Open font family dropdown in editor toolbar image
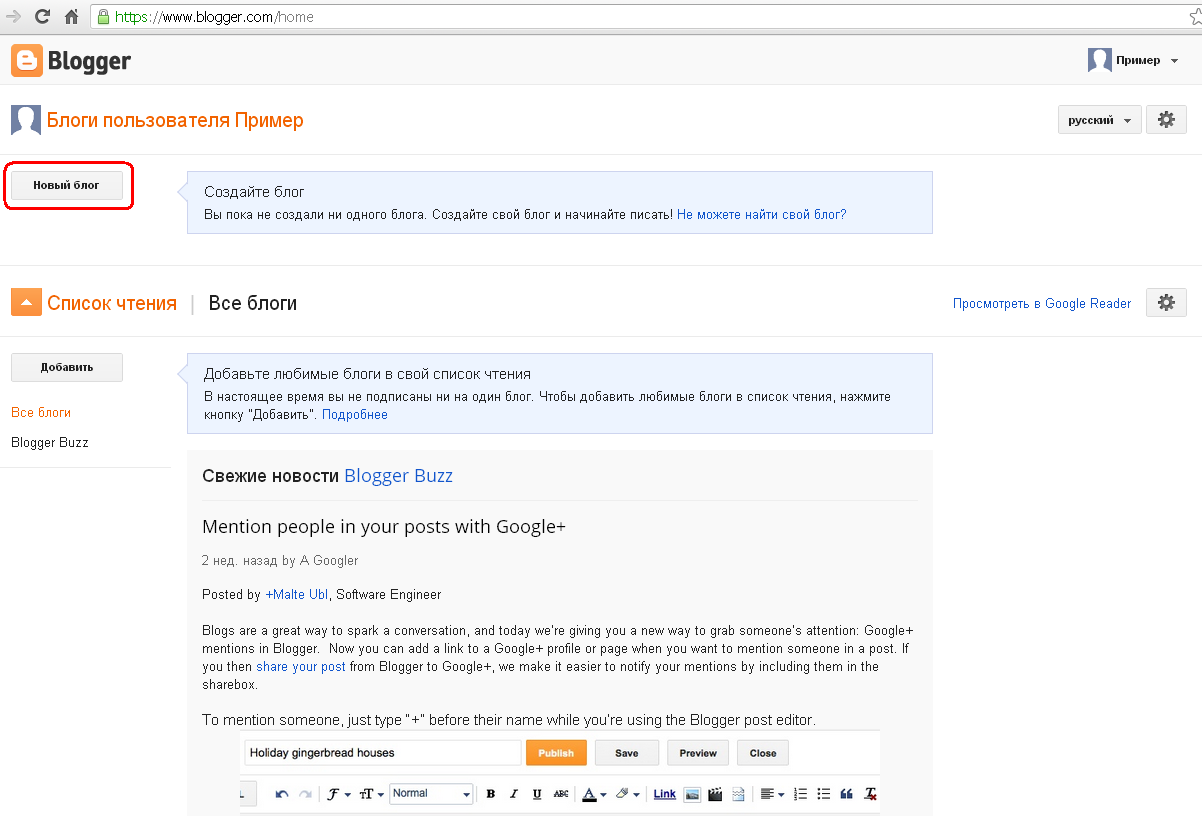Viewport: 1202px width, 816px height. 339,794
